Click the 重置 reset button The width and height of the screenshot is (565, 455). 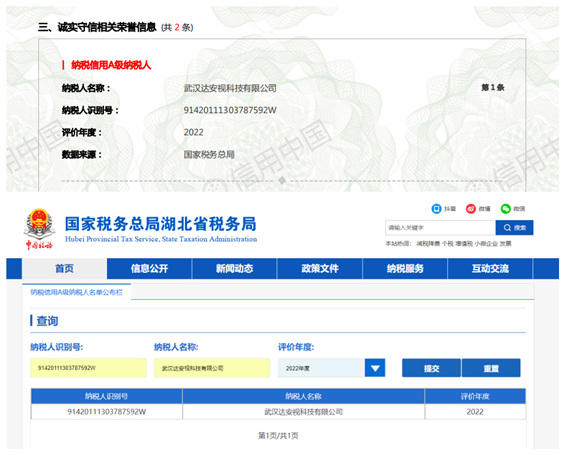491,368
